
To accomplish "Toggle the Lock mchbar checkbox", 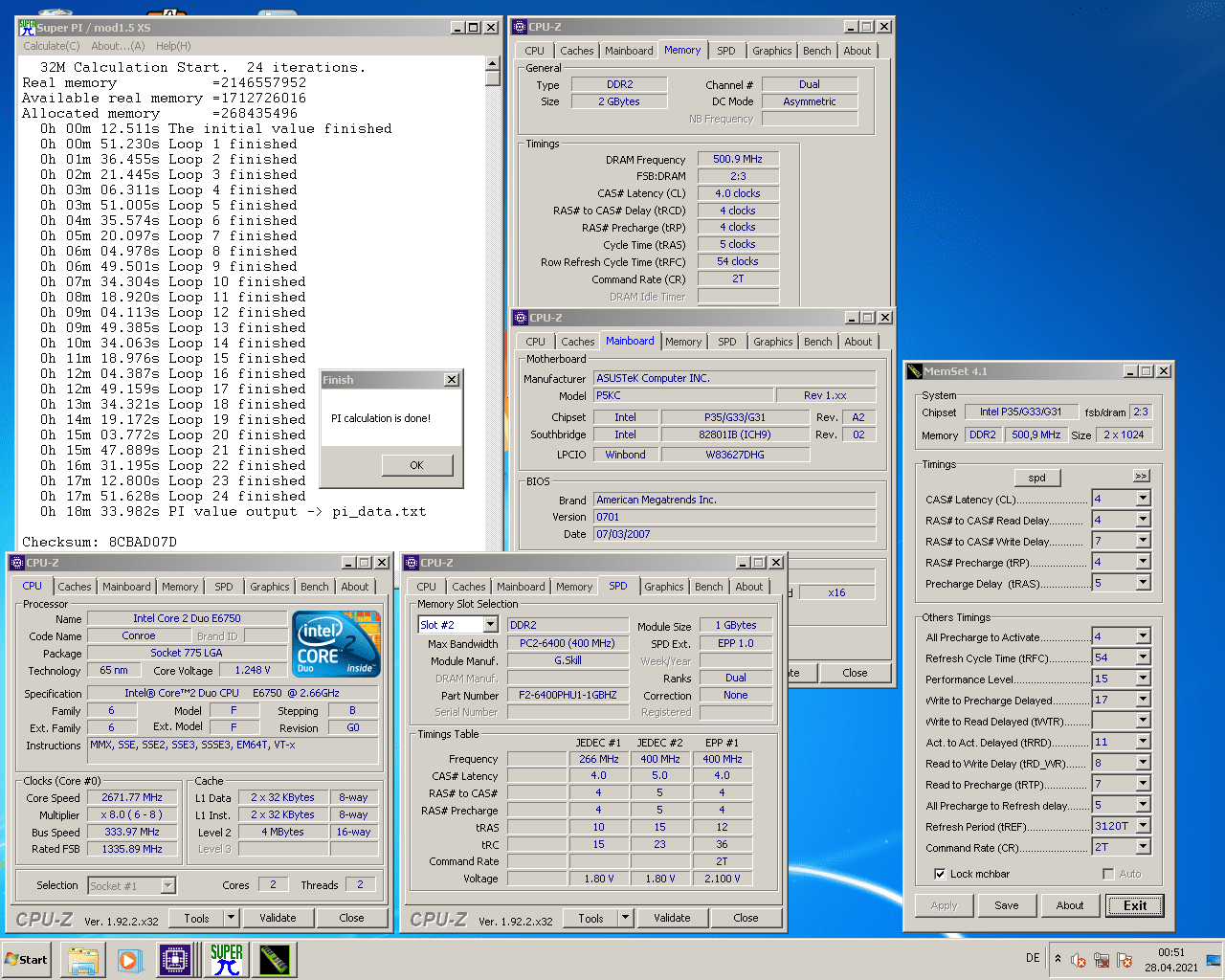I will click(x=940, y=874).
